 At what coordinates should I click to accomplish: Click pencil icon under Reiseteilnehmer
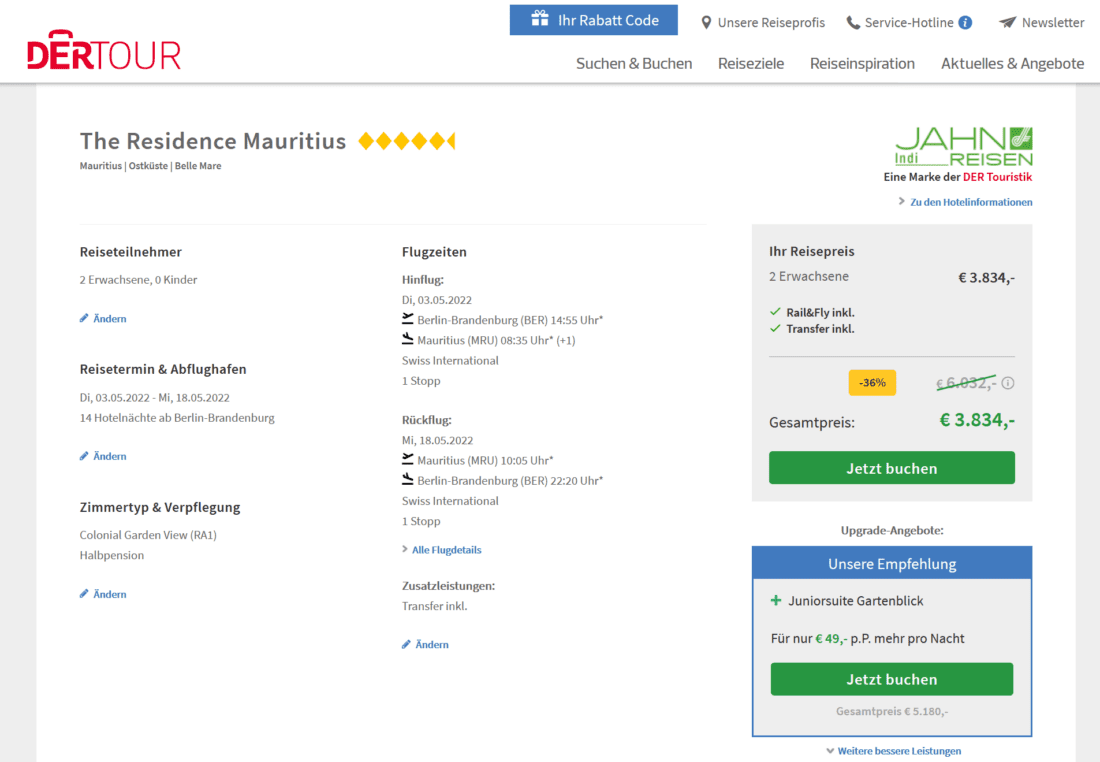click(85, 319)
